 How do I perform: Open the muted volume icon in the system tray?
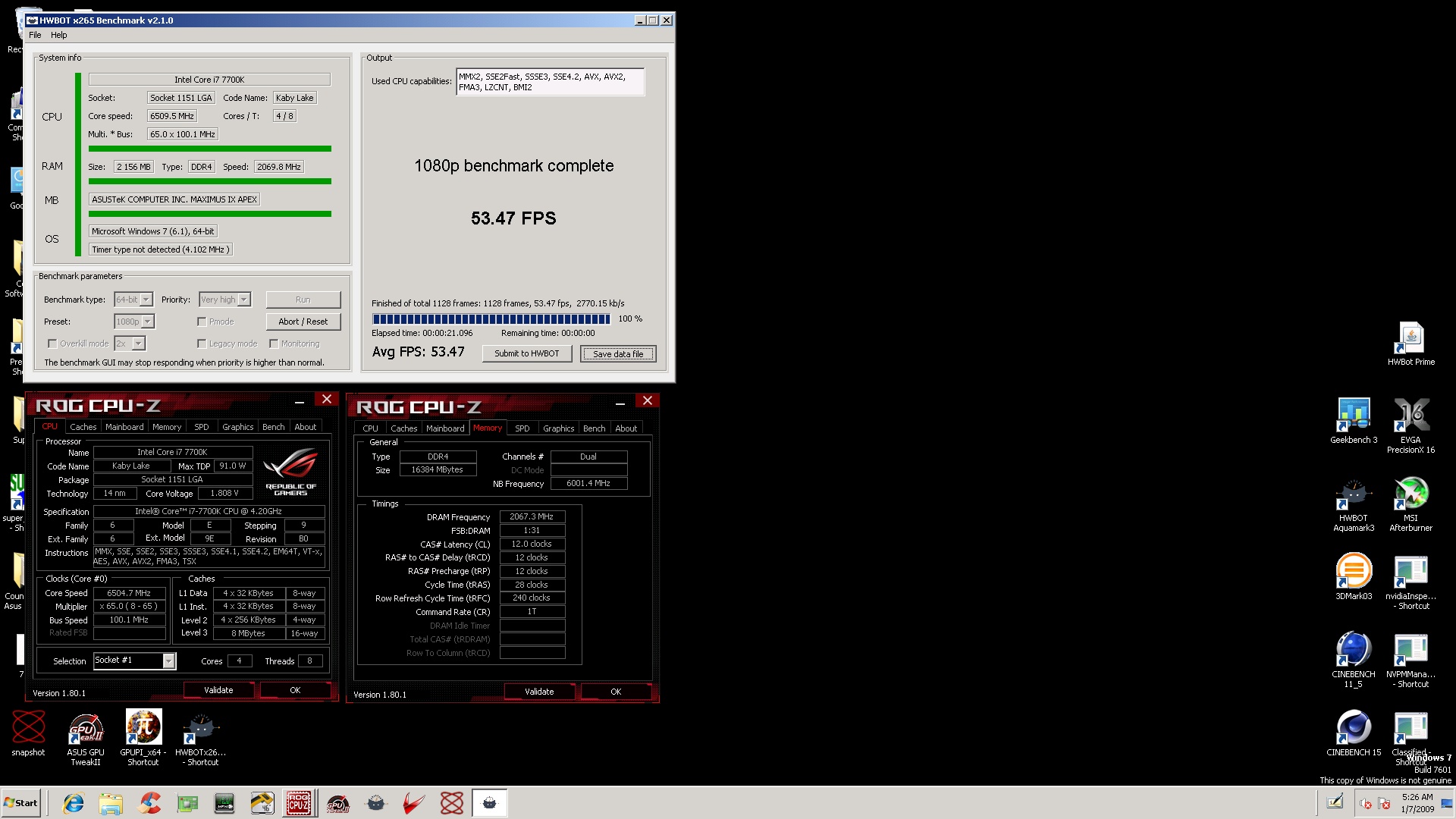[1366, 804]
